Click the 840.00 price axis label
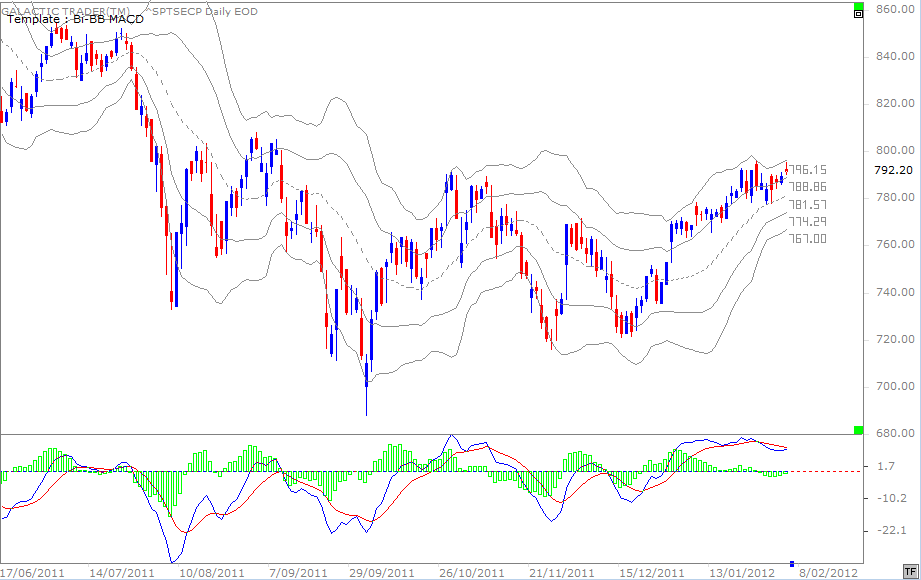 tap(895, 56)
